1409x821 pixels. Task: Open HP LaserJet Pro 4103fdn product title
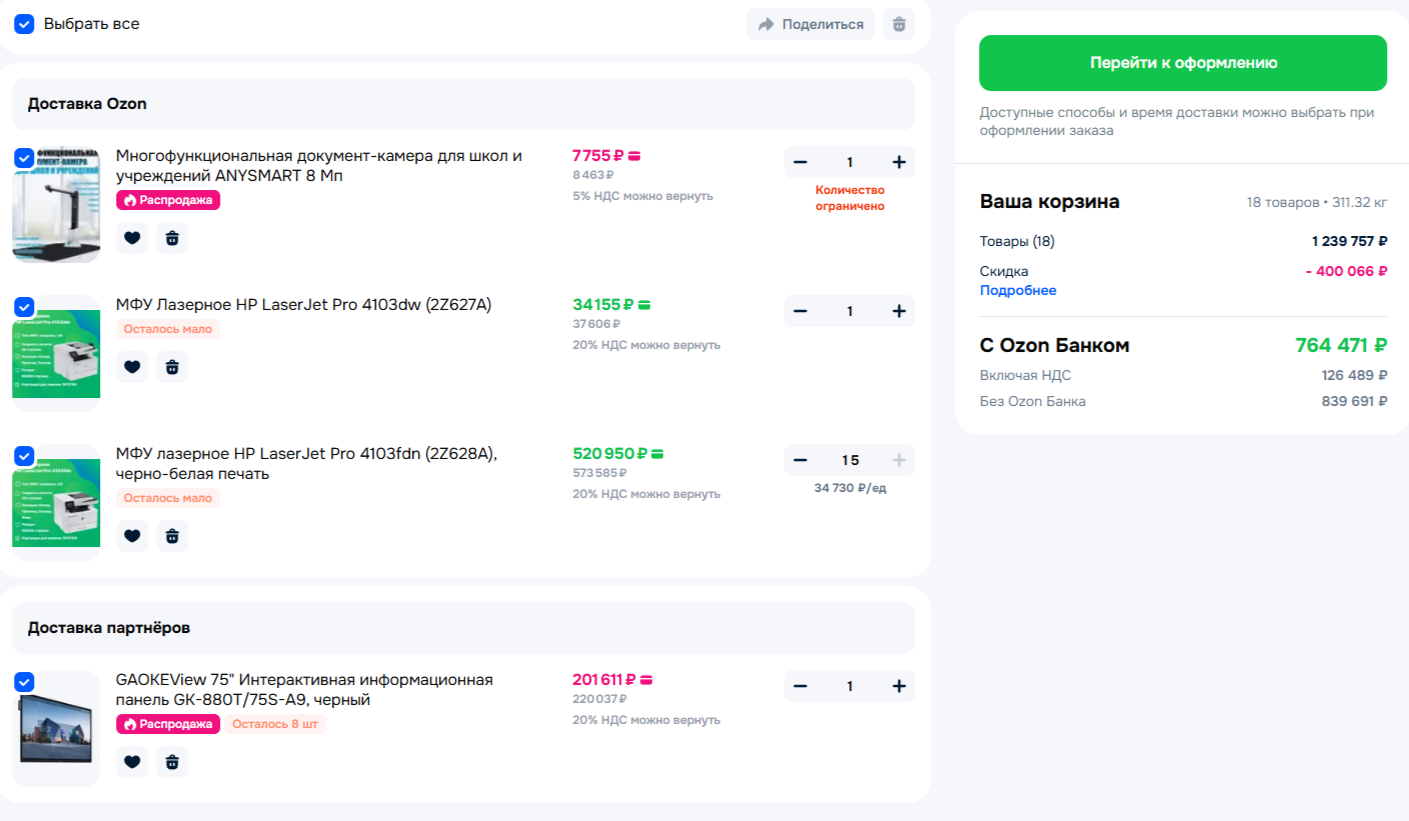(307, 464)
